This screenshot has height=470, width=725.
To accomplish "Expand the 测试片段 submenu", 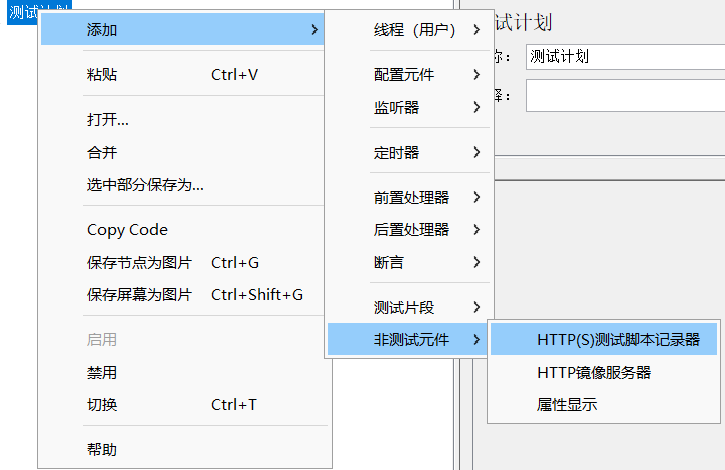I will click(x=409, y=307).
